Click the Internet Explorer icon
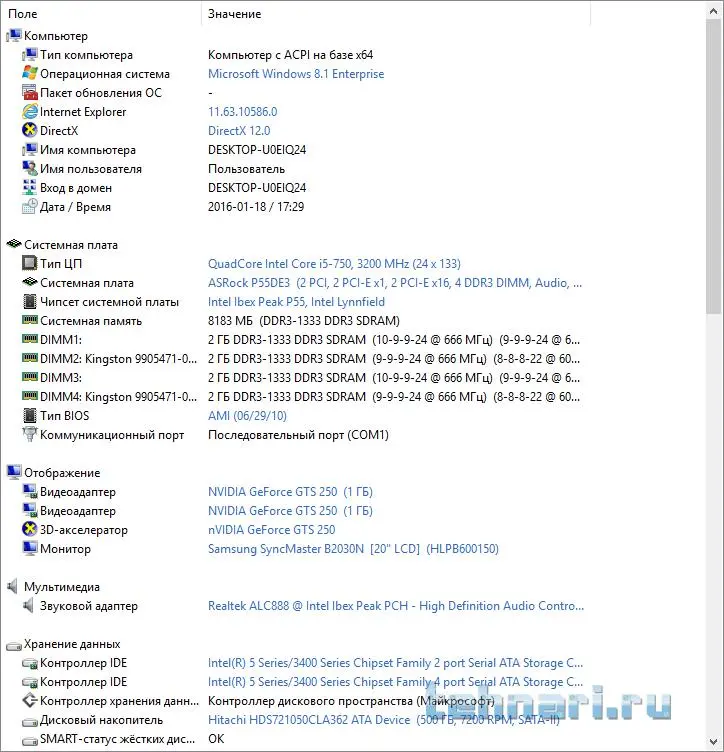This screenshot has width=724, height=752. pyautogui.click(x=29, y=112)
